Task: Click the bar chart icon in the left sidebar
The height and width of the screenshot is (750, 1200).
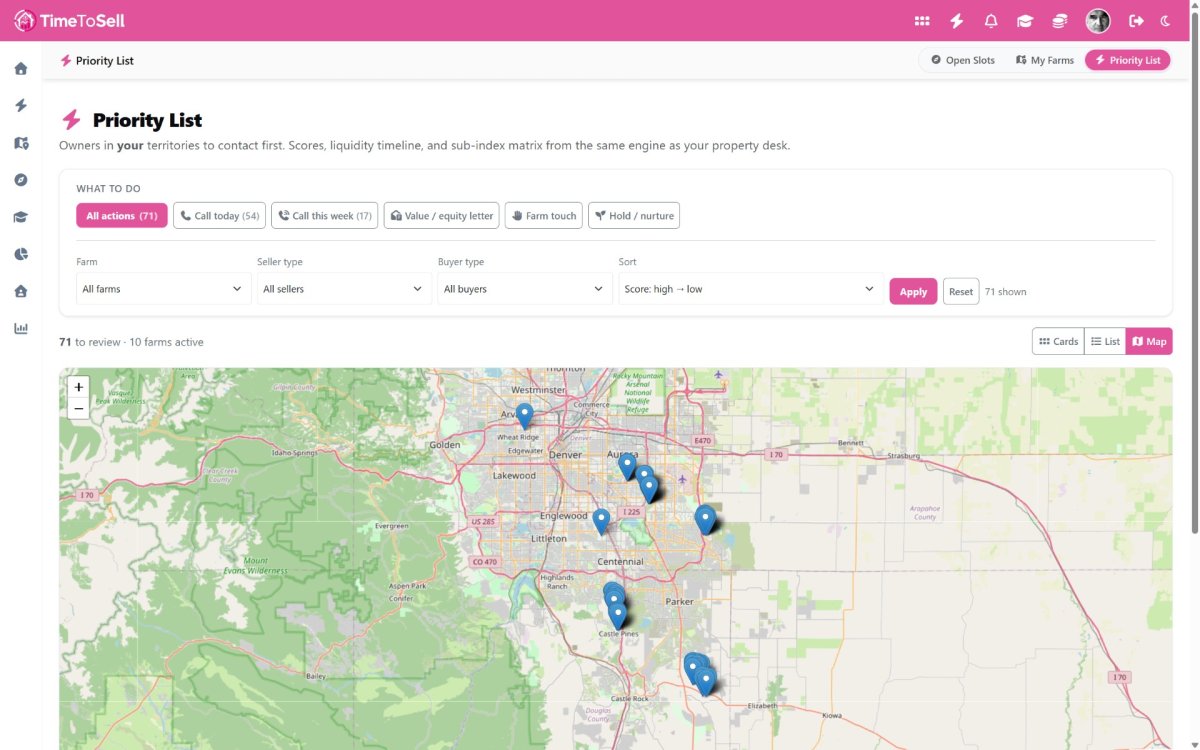Action: 21,328
